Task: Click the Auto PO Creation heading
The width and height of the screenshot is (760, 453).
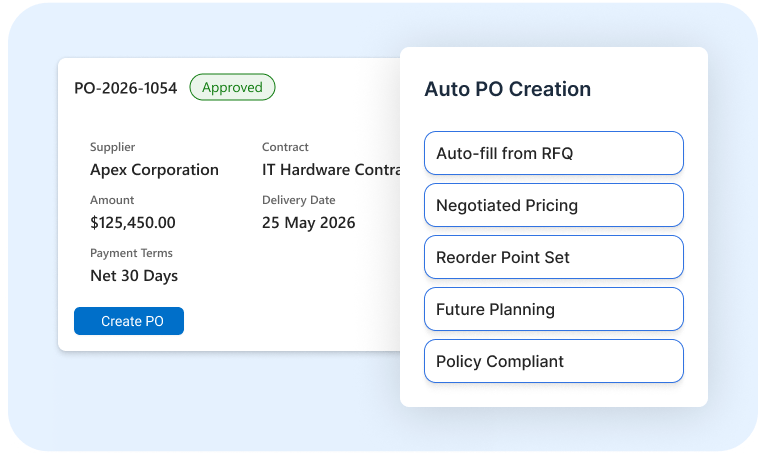Action: click(x=507, y=89)
